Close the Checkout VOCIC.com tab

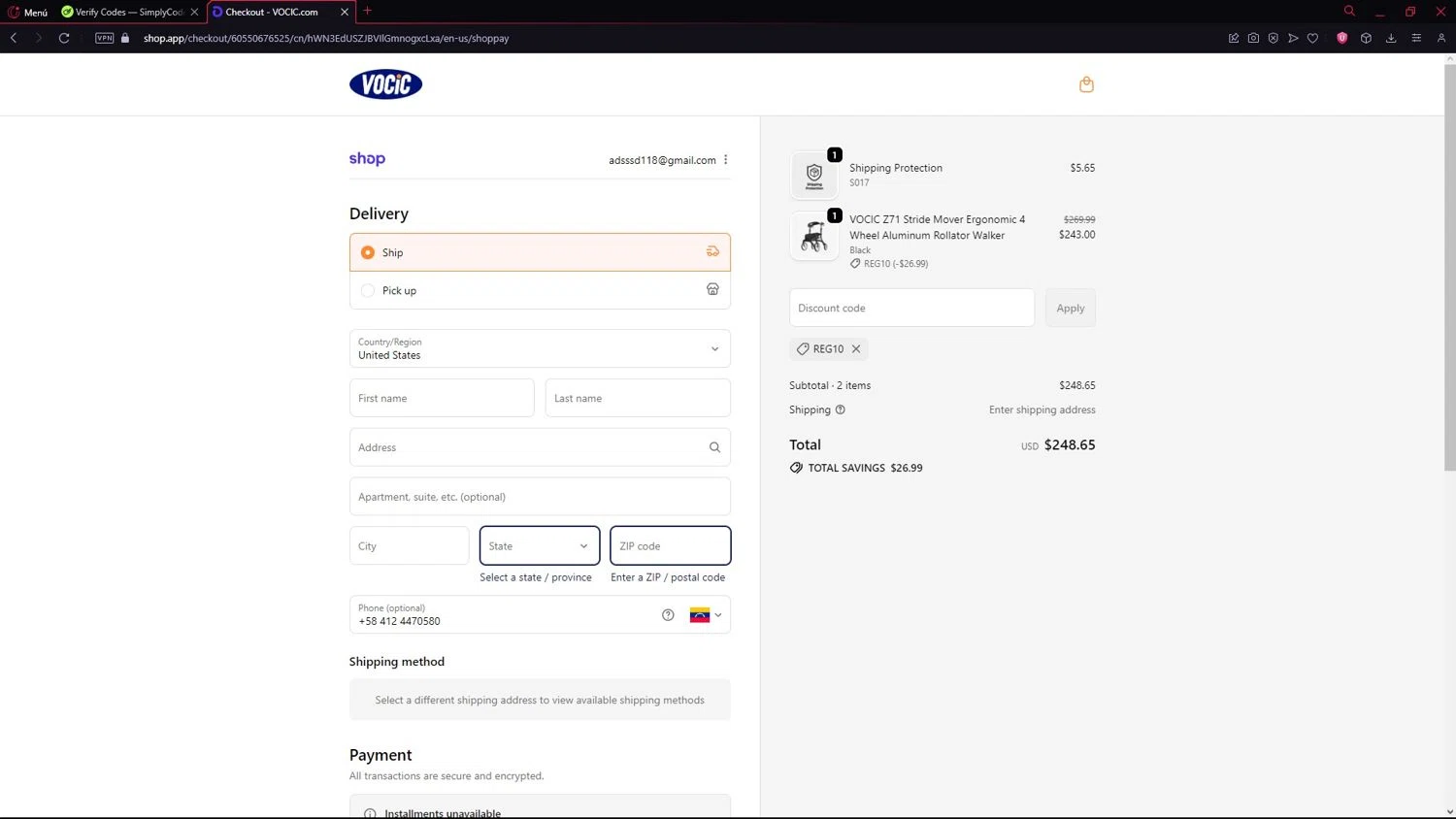345,12
